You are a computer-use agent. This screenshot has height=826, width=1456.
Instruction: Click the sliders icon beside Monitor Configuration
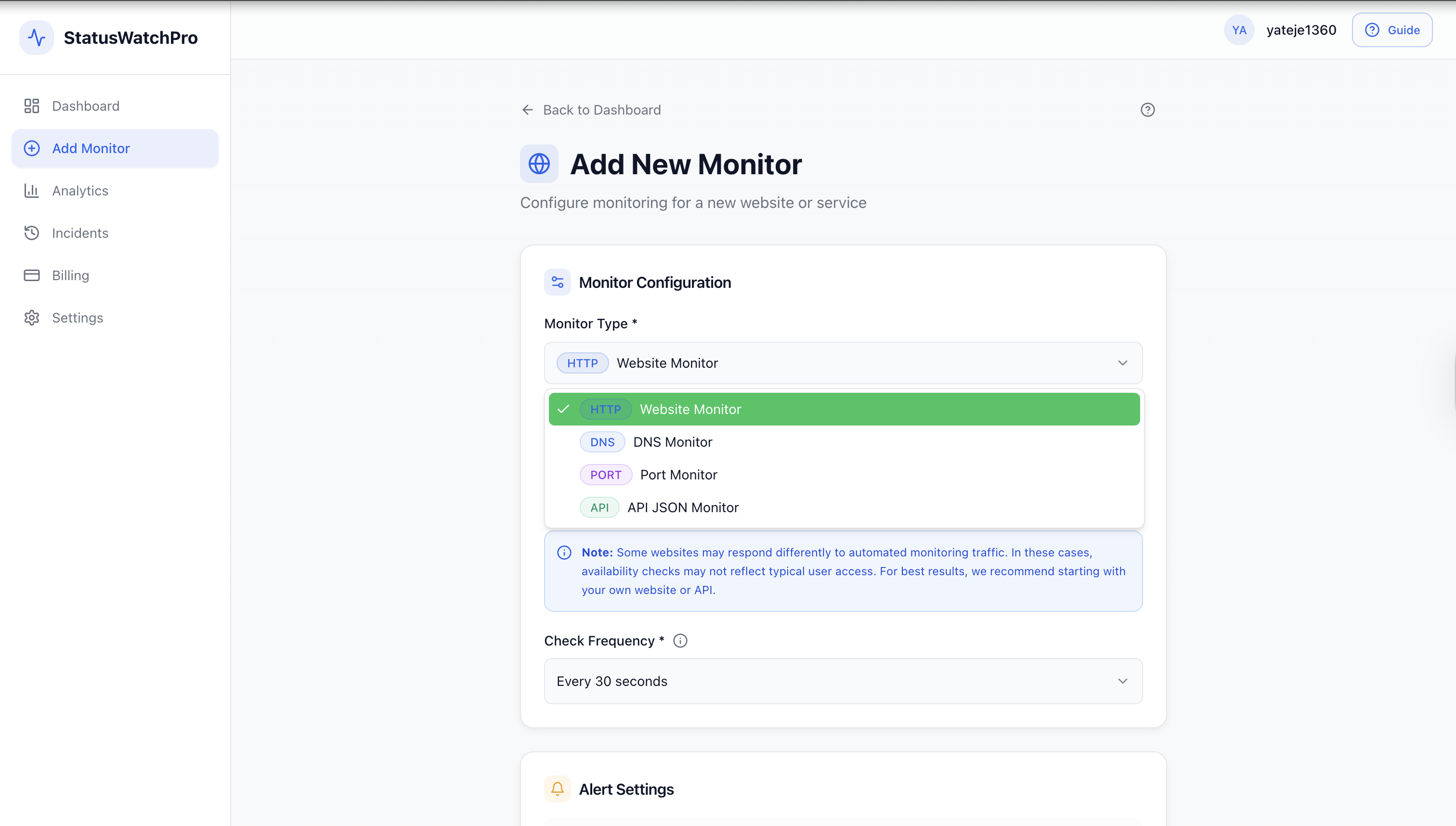(557, 283)
